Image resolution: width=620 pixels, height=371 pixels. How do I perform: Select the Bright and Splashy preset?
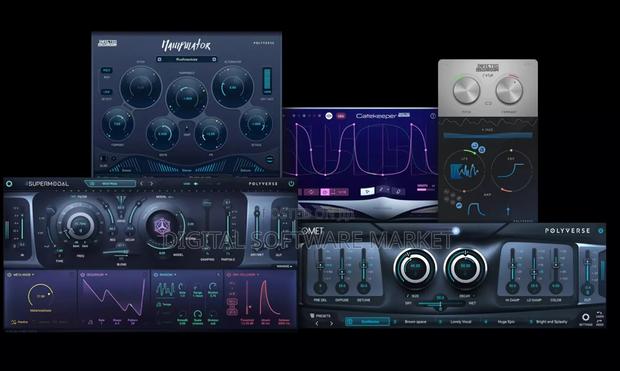click(552, 322)
